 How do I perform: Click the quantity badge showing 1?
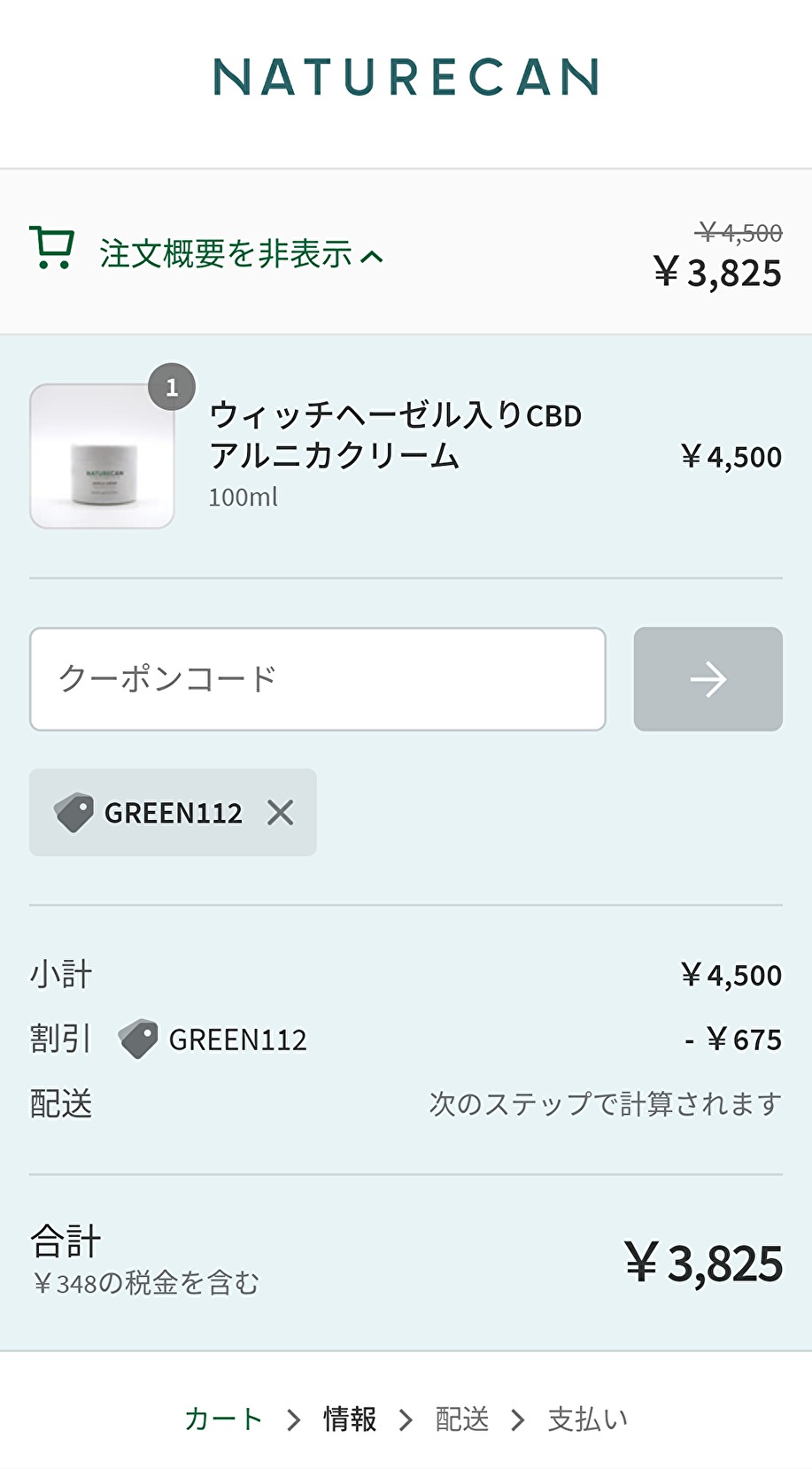tap(172, 387)
